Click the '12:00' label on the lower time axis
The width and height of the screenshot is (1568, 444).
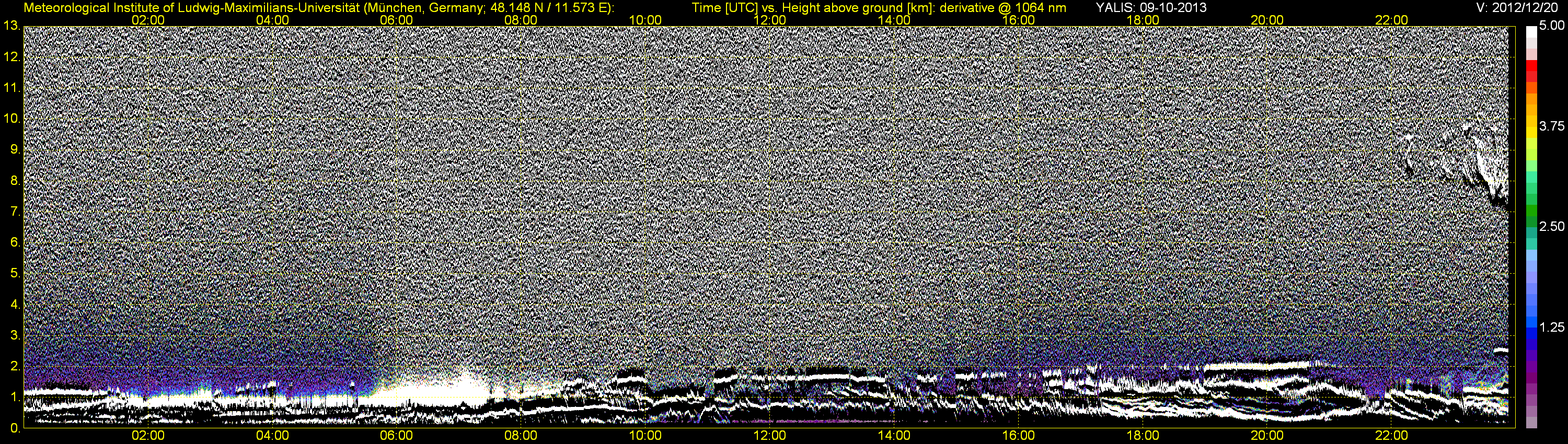point(769,436)
